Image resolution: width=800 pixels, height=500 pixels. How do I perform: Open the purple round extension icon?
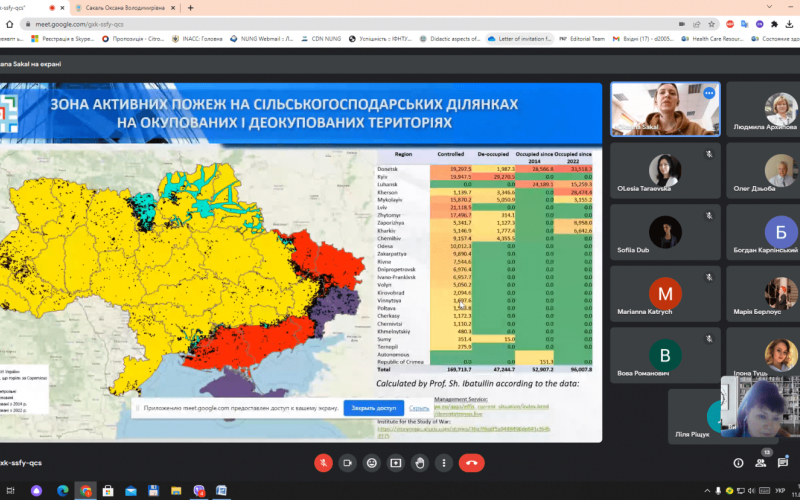760,24
